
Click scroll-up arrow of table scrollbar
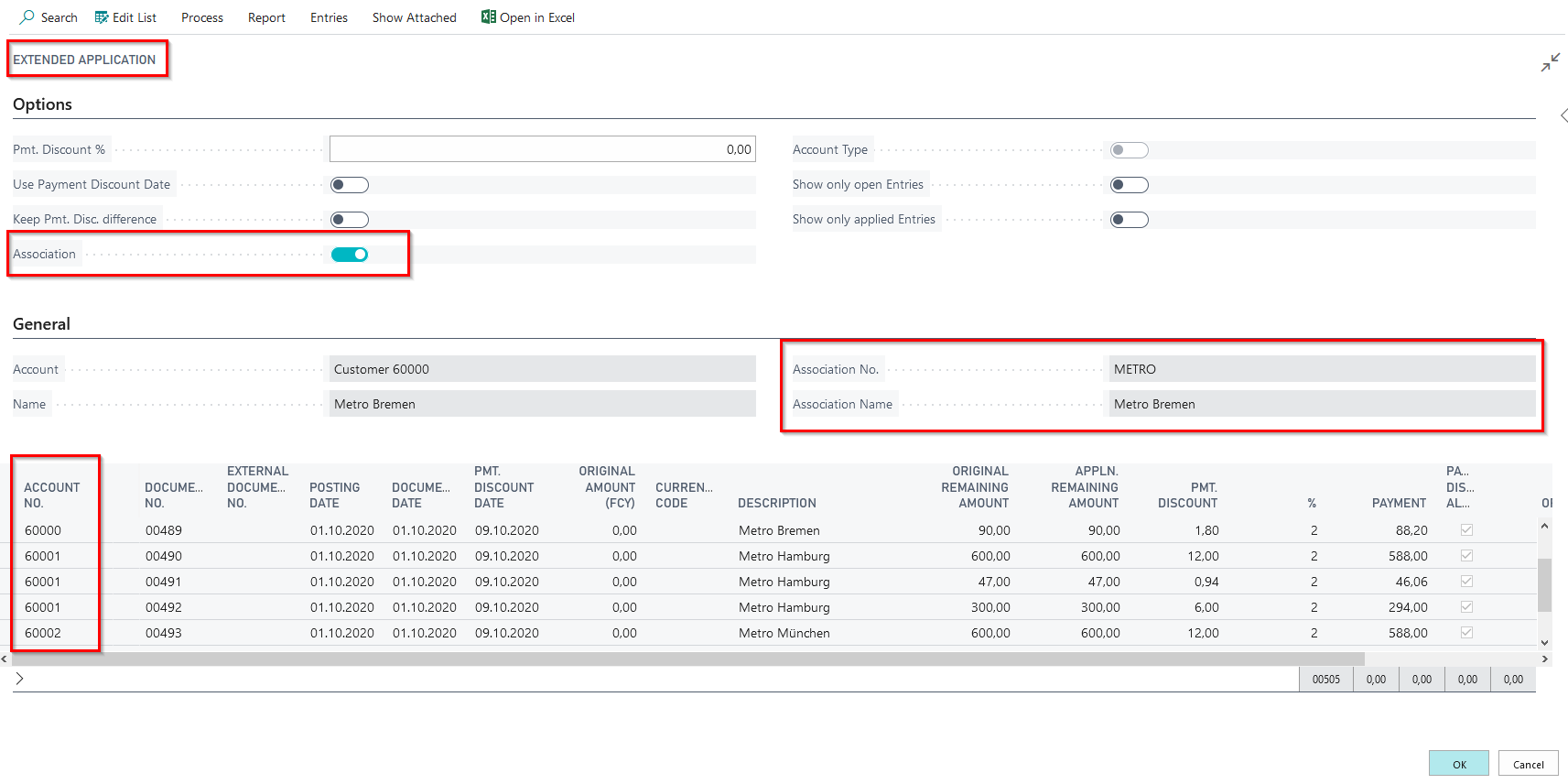(x=1544, y=527)
